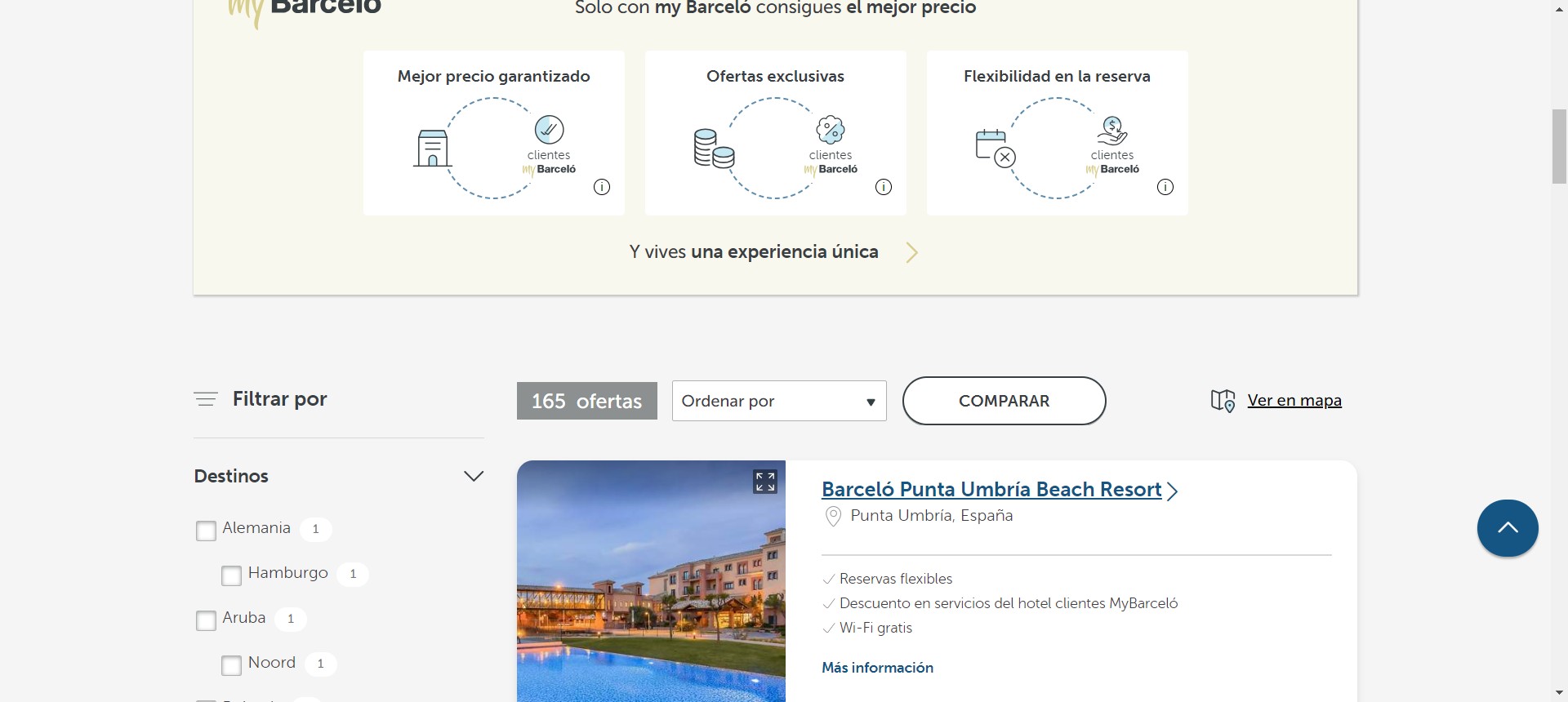Image resolution: width=1568 pixels, height=702 pixels.
Task: Click the page vertical scrollbar thumb
Action: coord(1559,147)
